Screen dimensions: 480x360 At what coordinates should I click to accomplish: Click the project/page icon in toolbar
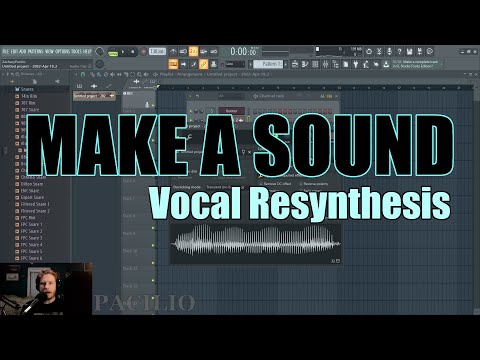pos(346,64)
